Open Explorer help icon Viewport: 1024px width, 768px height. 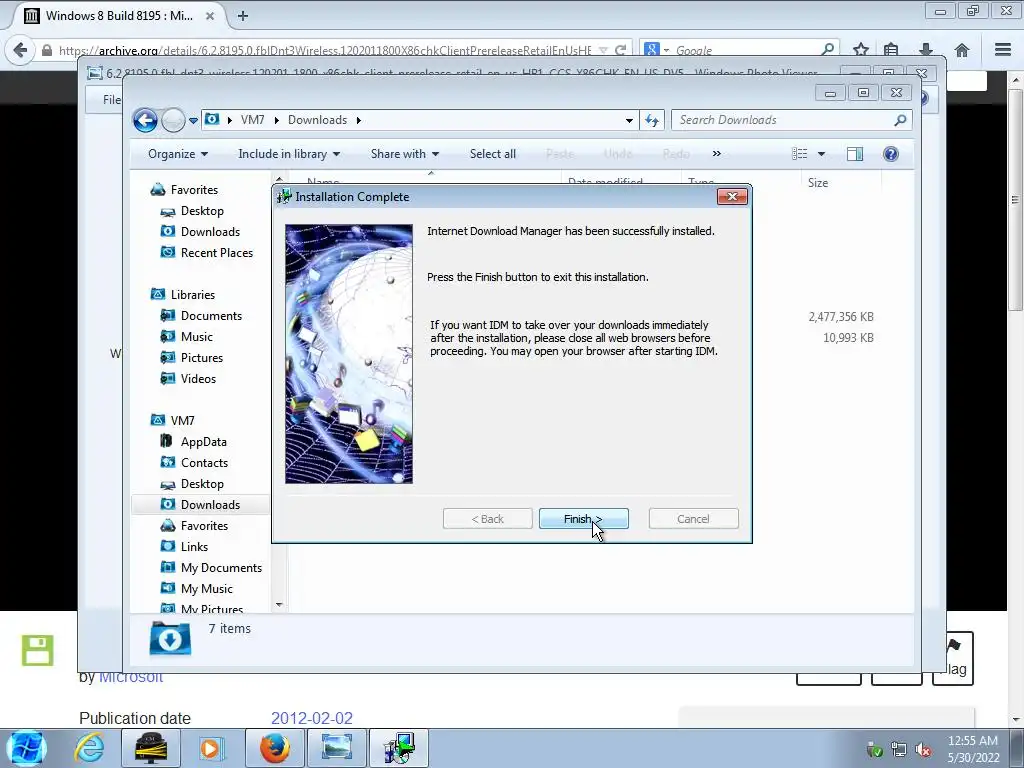(890, 154)
